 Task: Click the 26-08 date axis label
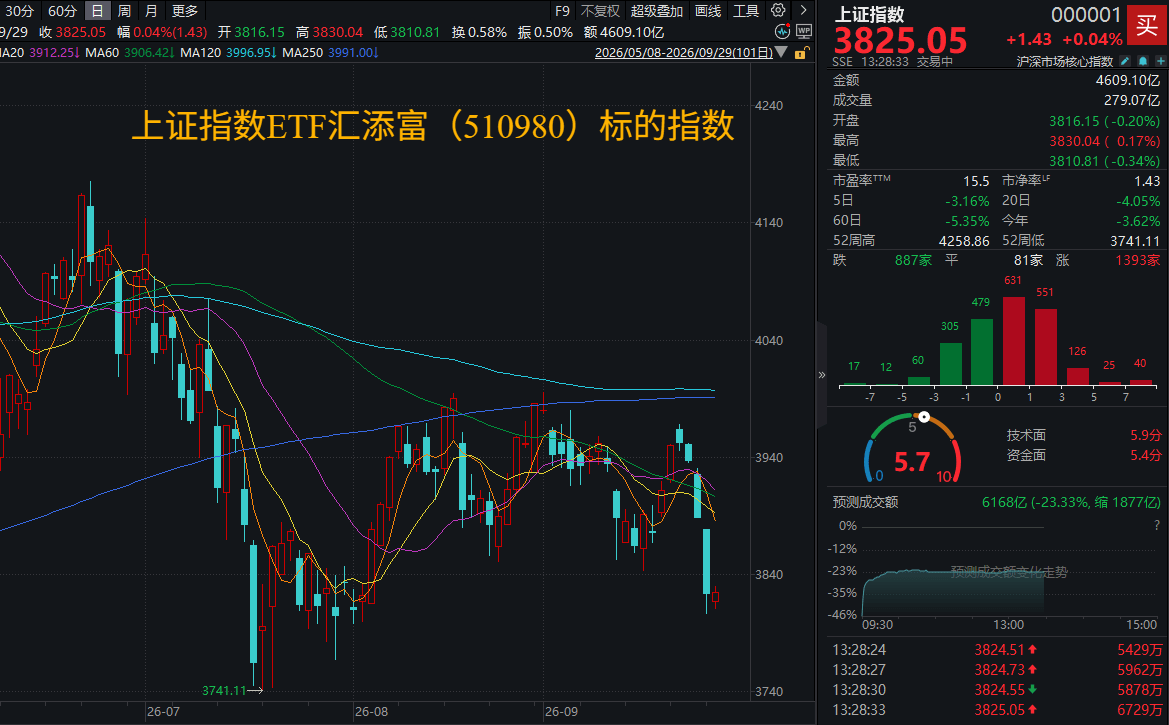(371, 712)
